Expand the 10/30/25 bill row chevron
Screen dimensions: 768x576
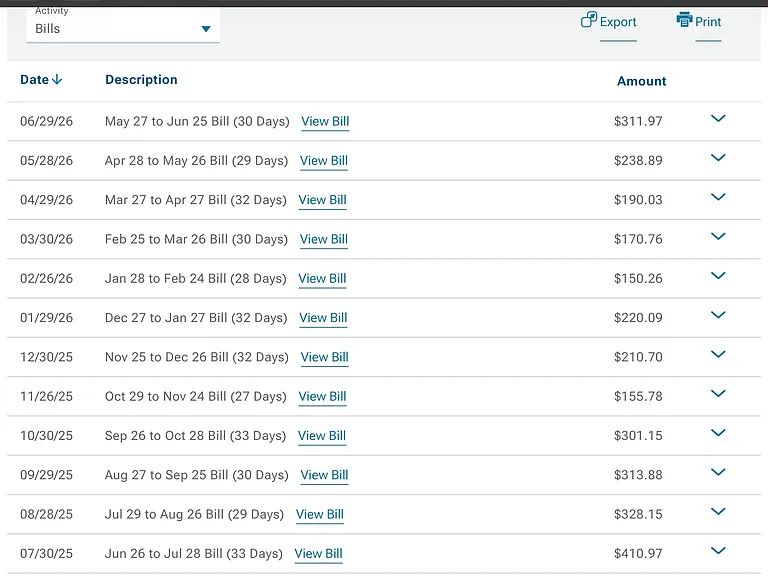[718, 432]
